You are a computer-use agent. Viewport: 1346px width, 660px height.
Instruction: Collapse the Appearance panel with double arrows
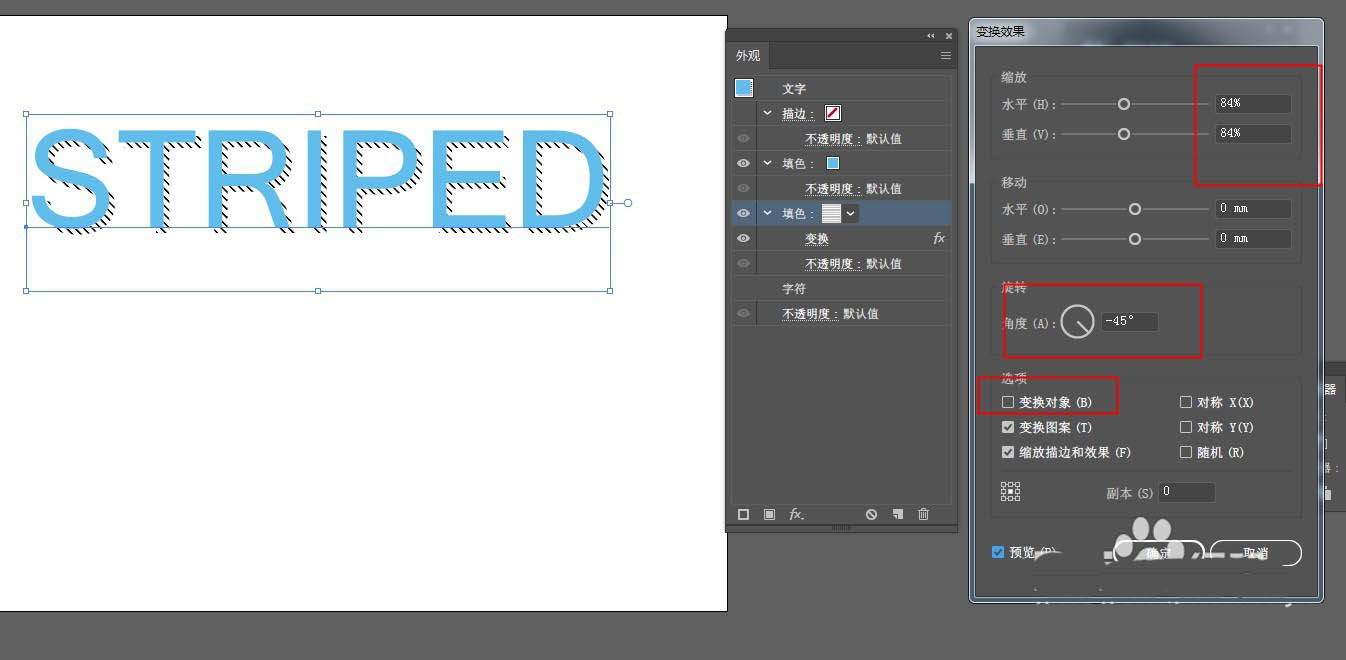pyautogui.click(x=931, y=36)
